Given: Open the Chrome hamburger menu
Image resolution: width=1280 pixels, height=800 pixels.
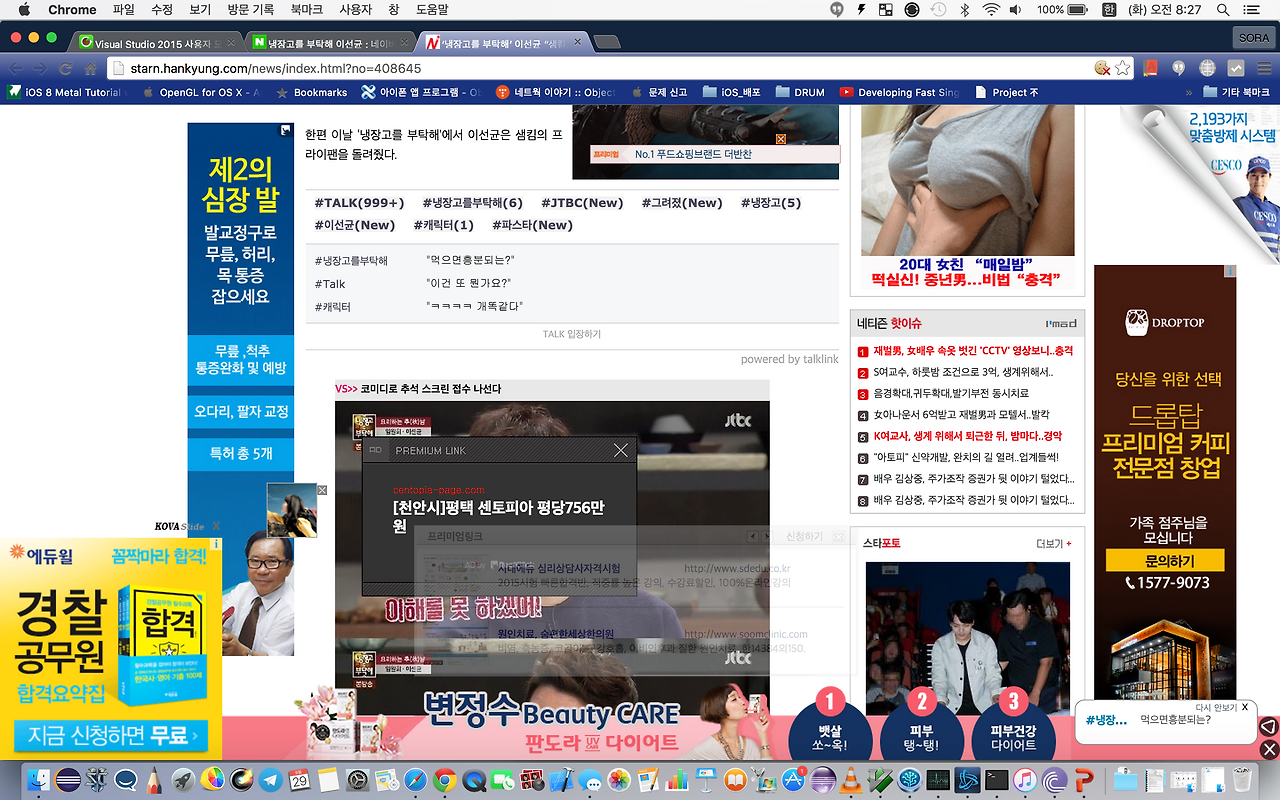Looking at the screenshot, I should [x=1262, y=68].
